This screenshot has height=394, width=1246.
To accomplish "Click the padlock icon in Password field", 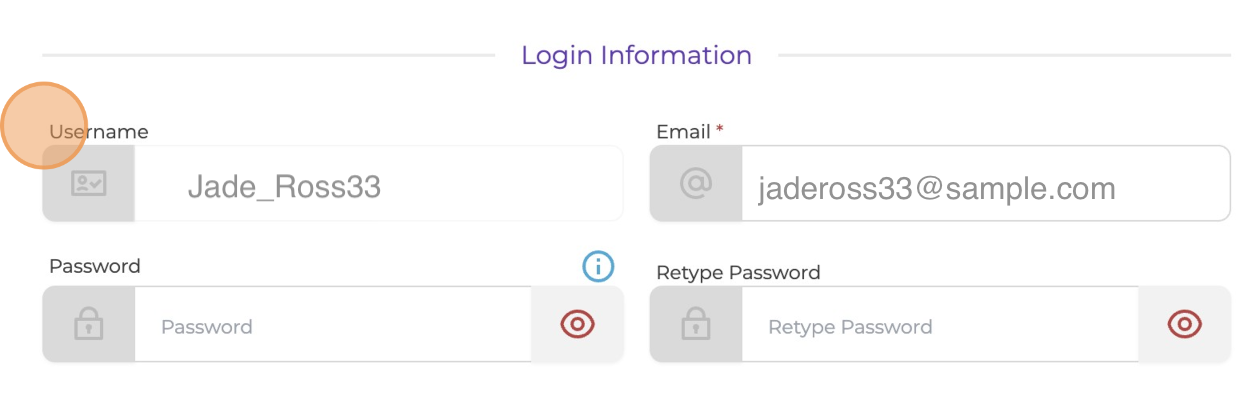I will [89, 324].
